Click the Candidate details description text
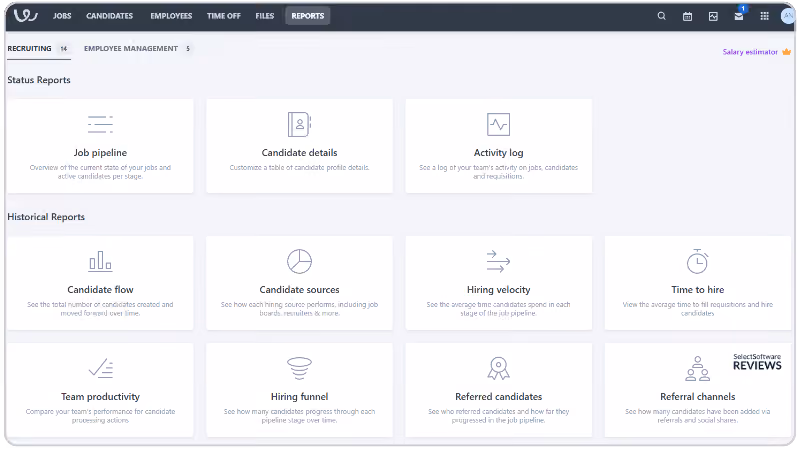The height and width of the screenshot is (450, 800). tap(299, 167)
